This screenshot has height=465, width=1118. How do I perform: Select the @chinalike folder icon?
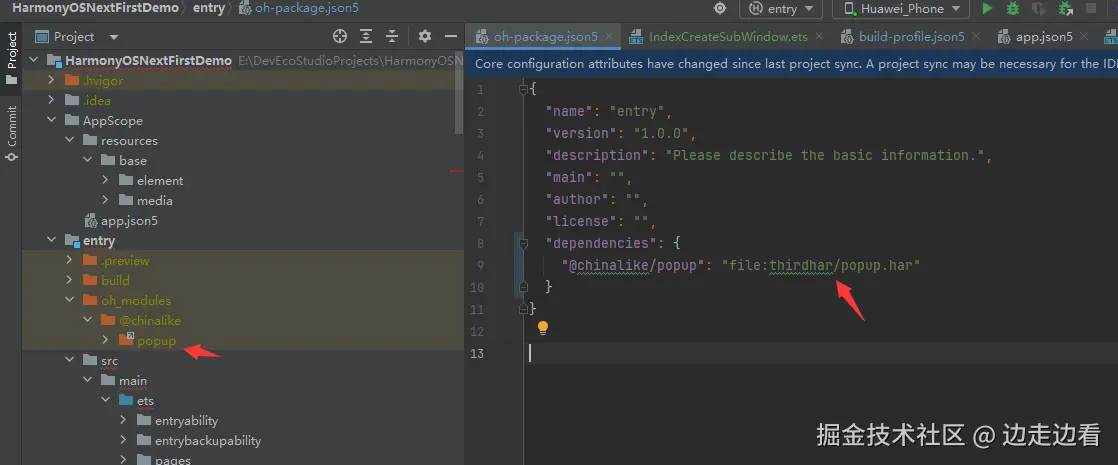108,320
